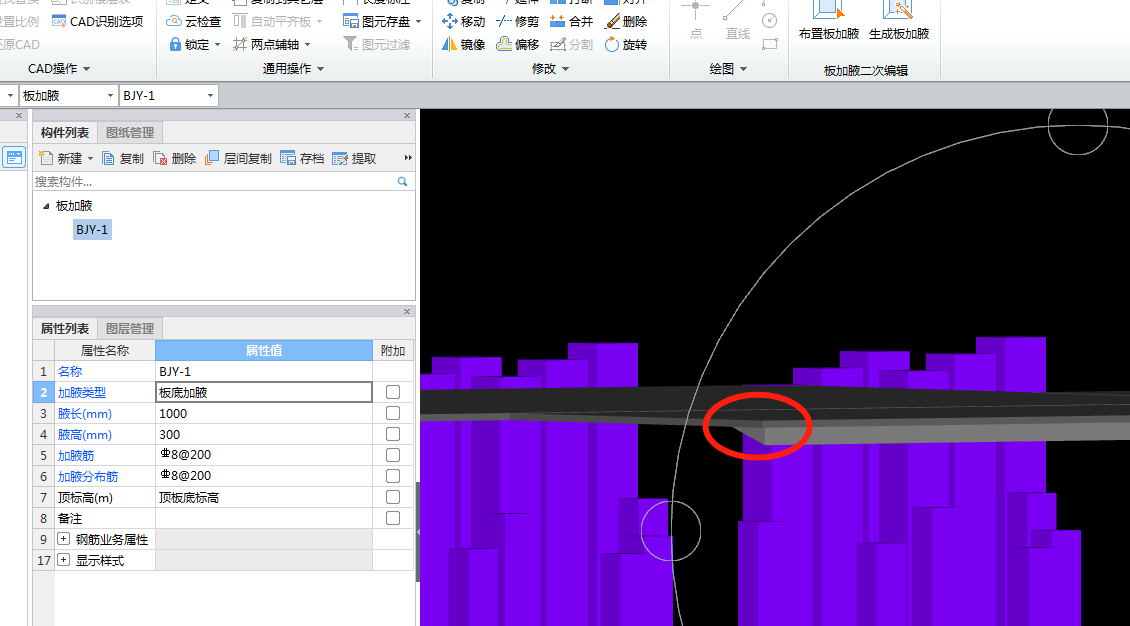Open 图元存盘 tool
This screenshot has width=1130, height=626.
click(x=382, y=22)
